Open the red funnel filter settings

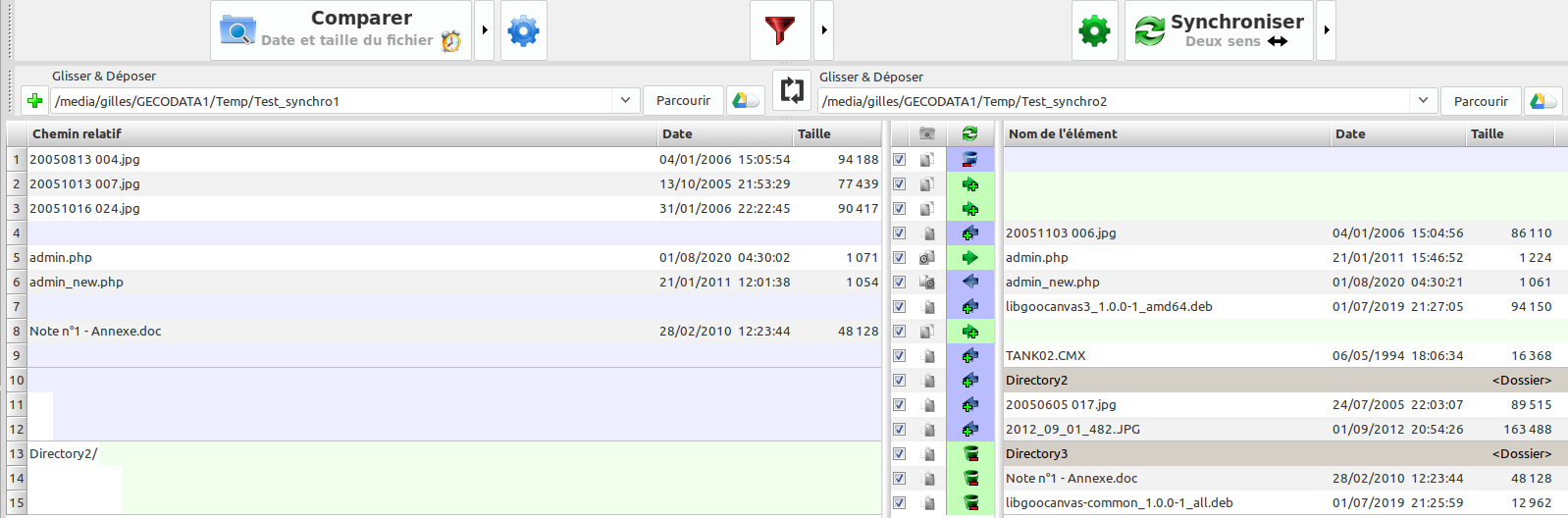pos(780,30)
